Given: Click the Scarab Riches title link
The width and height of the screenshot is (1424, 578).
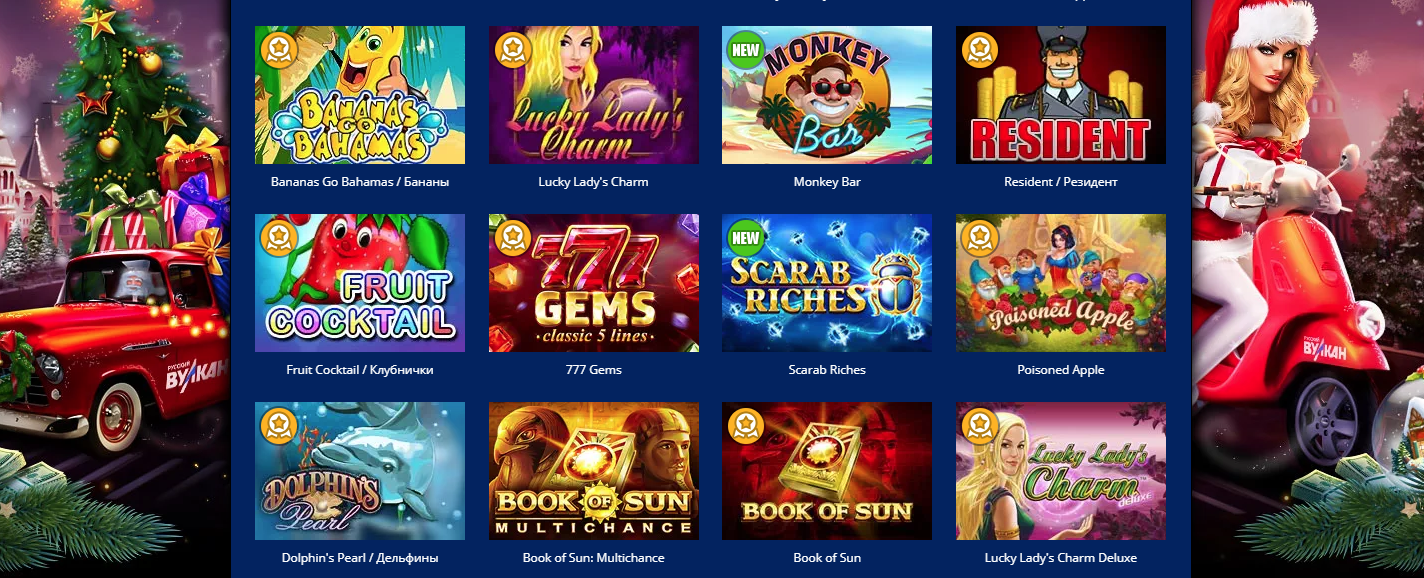Looking at the screenshot, I should click(x=827, y=370).
